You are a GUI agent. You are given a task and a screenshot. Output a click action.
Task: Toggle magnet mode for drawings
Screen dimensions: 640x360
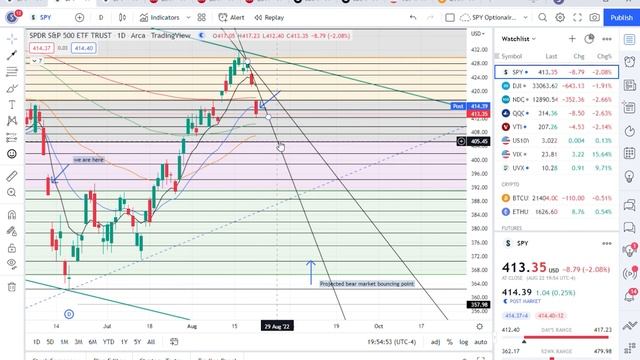12,215
